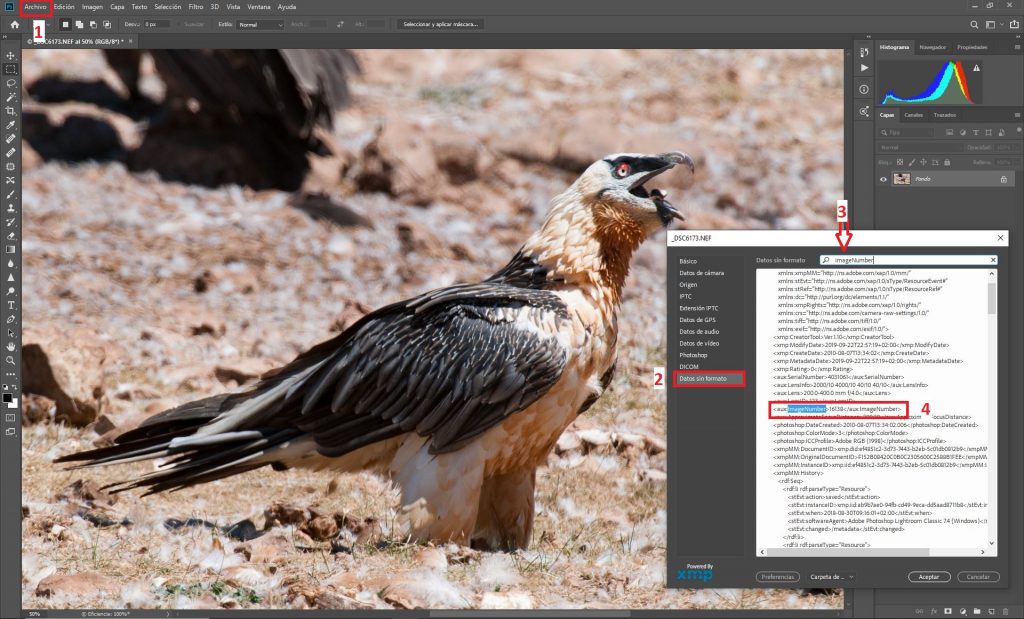Click the add layer mask icon

(x=948, y=611)
